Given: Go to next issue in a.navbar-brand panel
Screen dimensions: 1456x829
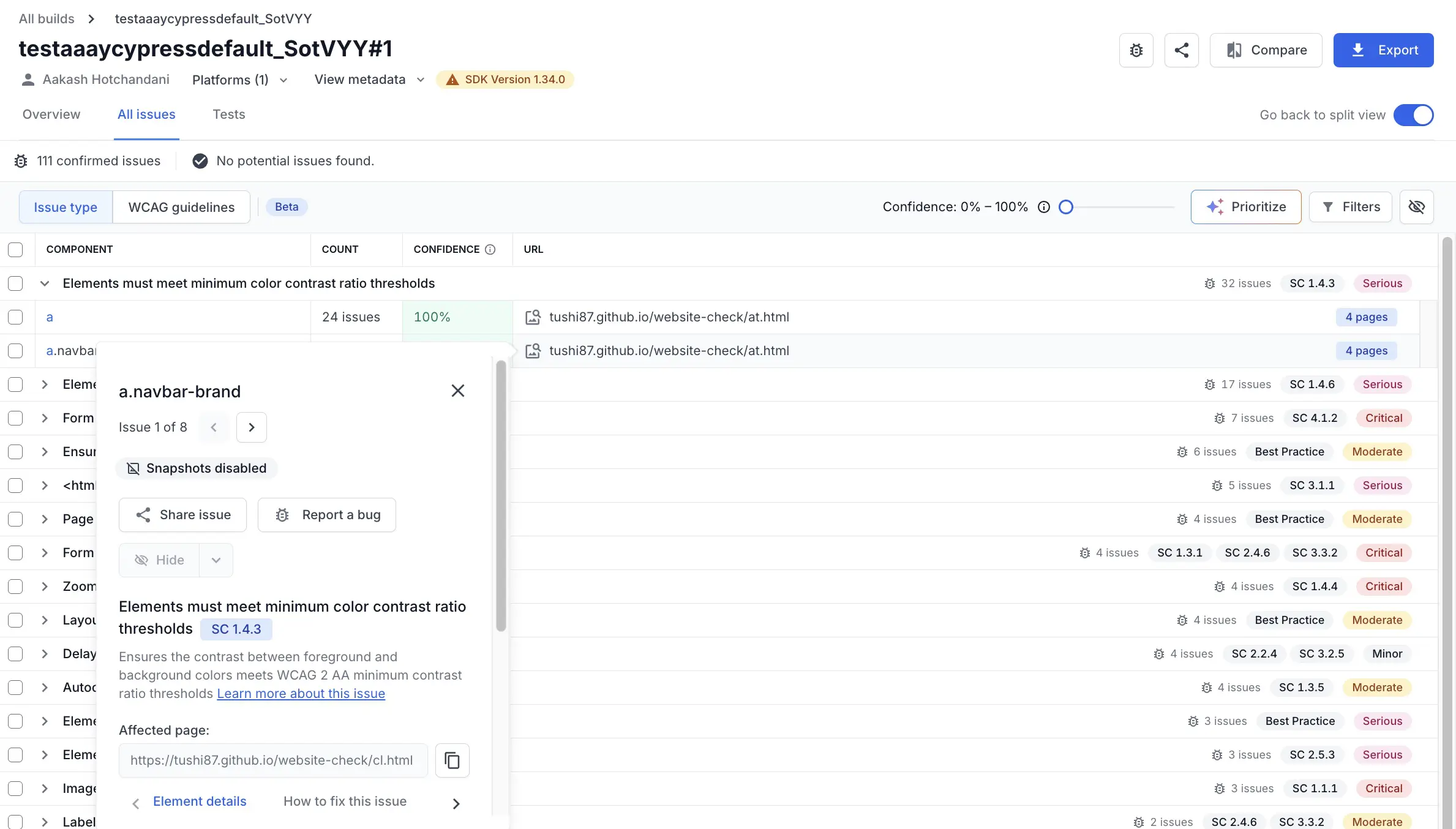Looking at the screenshot, I should (x=252, y=427).
